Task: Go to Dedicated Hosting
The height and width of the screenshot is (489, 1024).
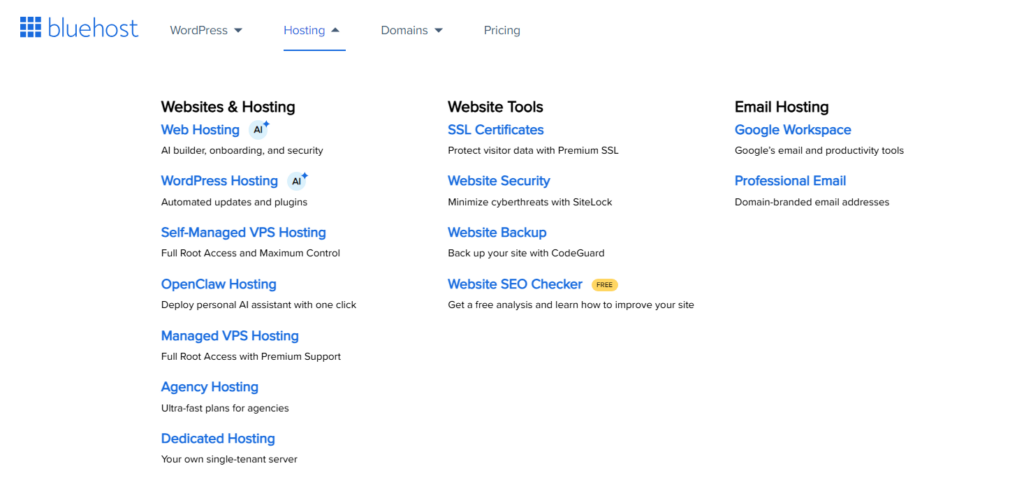Action: pos(218,439)
